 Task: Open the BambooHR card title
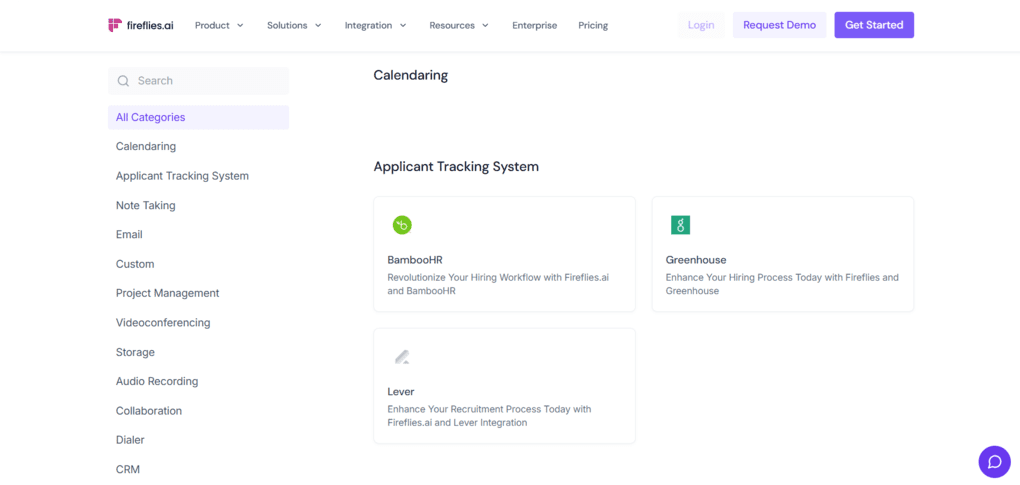(415, 260)
